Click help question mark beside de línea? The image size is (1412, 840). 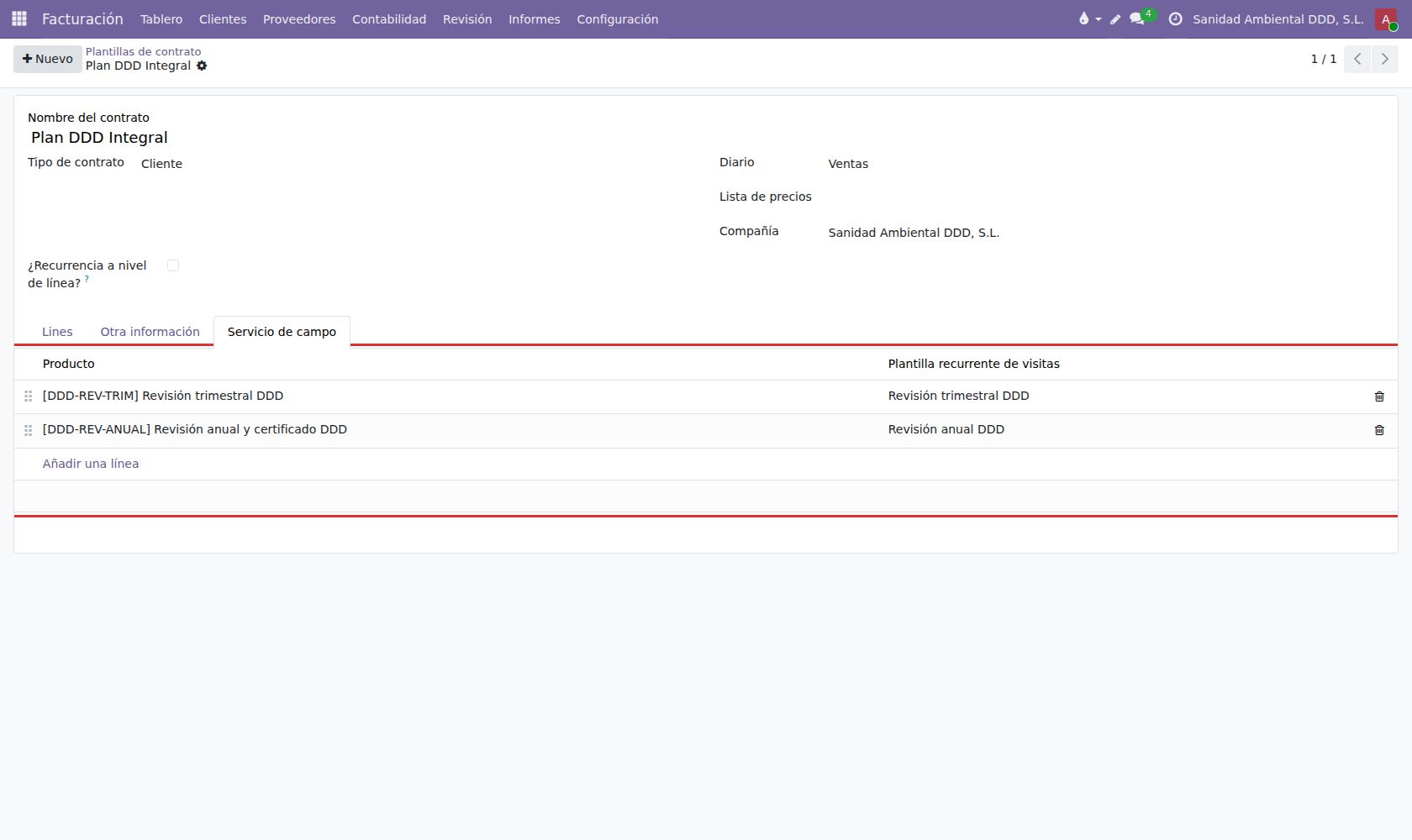87,278
